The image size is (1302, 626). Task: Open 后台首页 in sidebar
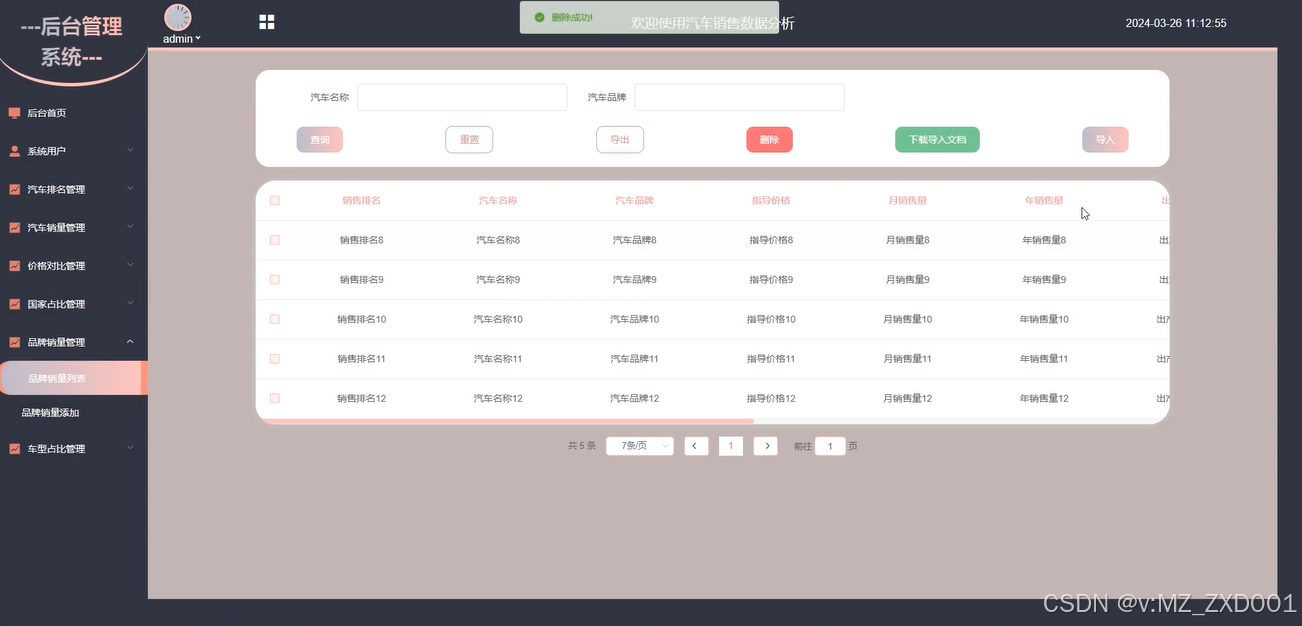[74, 113]
